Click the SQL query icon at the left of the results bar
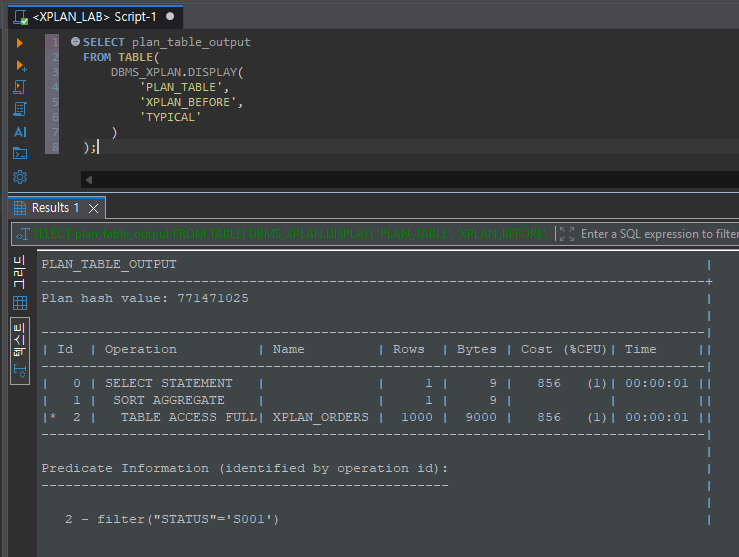The image size is (739, 557). click(23, 234)
